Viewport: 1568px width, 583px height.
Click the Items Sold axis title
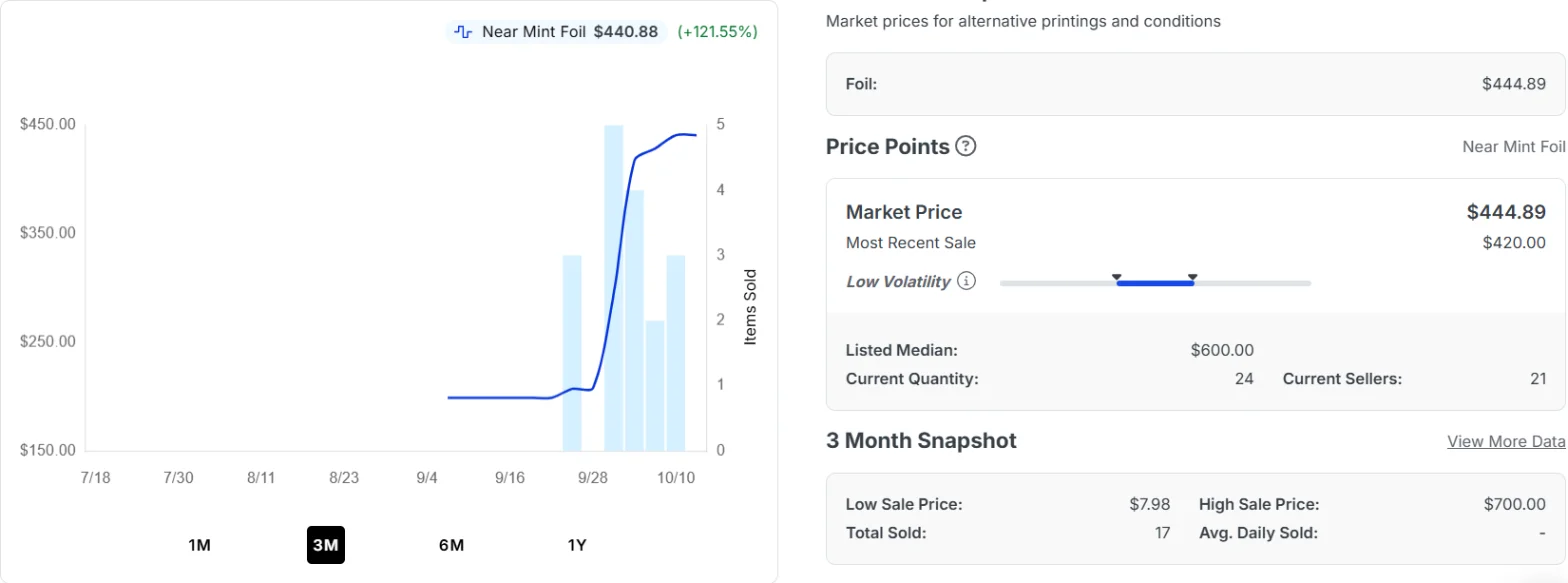[x=751, y=307]
